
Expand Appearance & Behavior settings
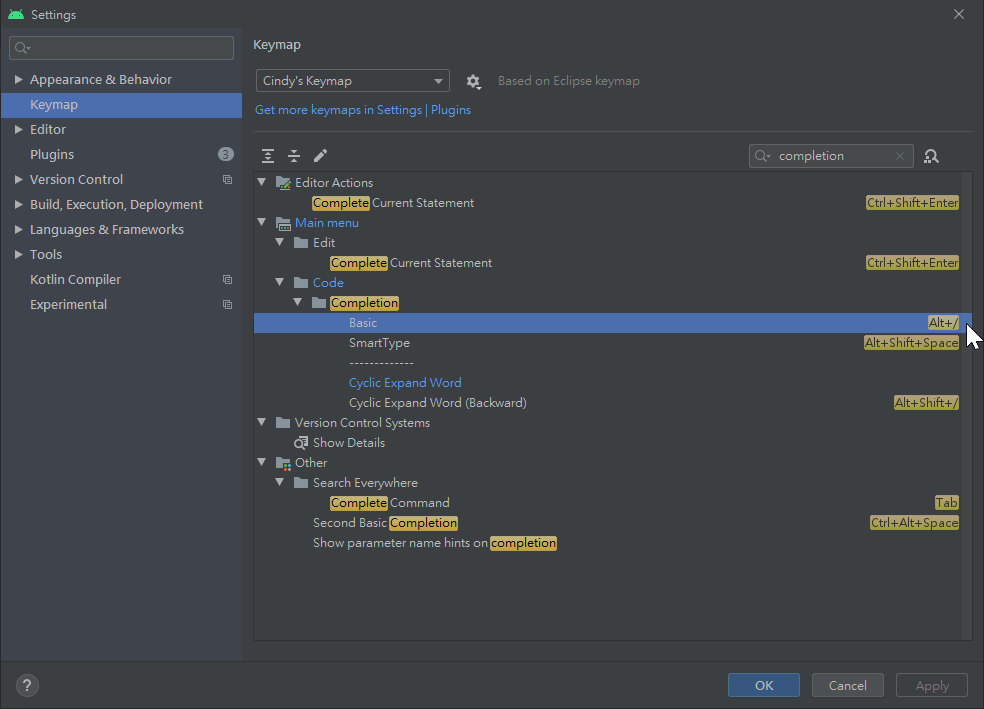[18, 79]
